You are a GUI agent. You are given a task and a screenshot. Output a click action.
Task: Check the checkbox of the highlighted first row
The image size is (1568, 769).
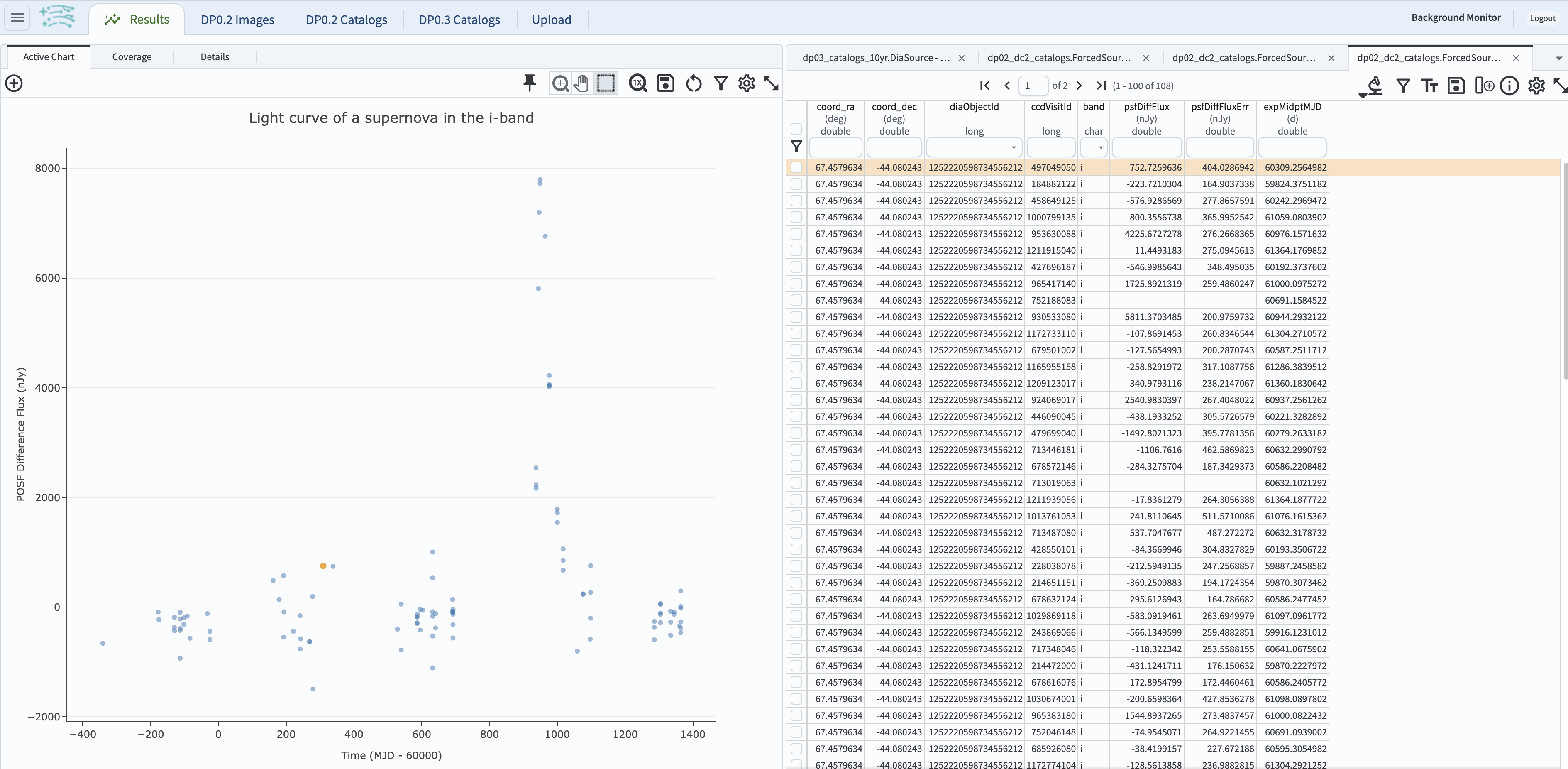[x=797, y=167]
